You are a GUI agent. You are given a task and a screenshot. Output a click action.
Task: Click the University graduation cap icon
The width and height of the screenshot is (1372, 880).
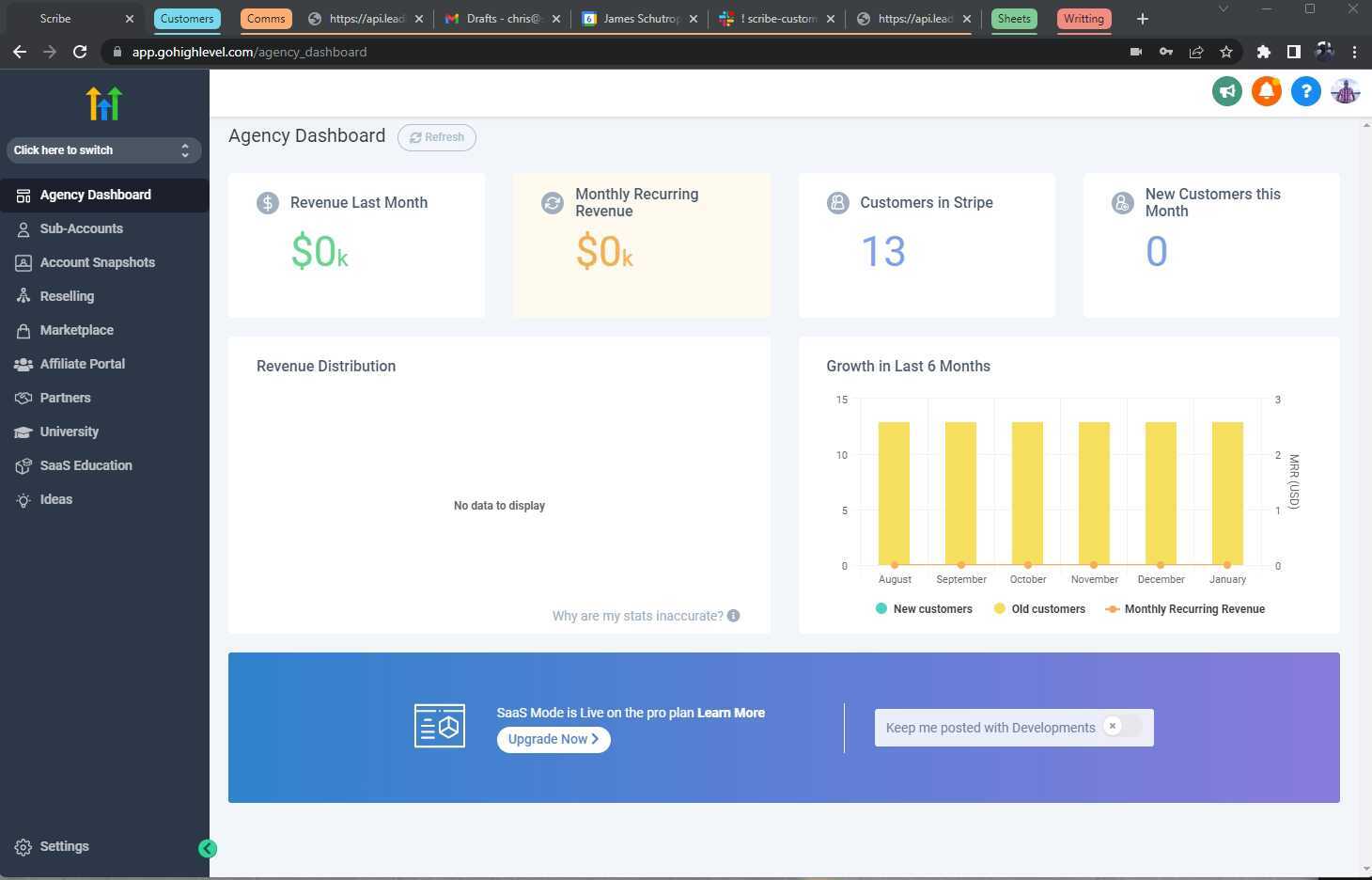pos(23,432)
